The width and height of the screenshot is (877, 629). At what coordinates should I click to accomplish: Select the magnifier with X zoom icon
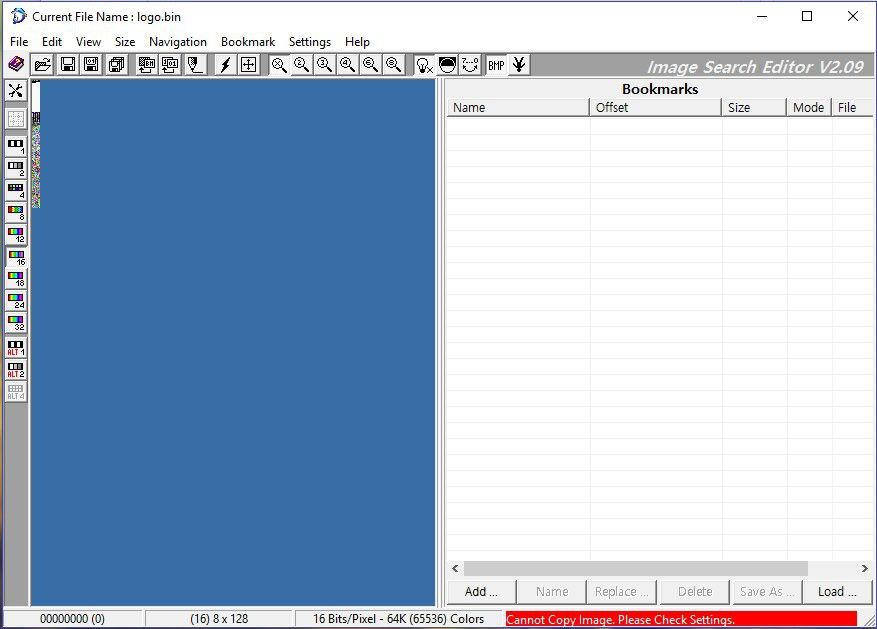279,65
